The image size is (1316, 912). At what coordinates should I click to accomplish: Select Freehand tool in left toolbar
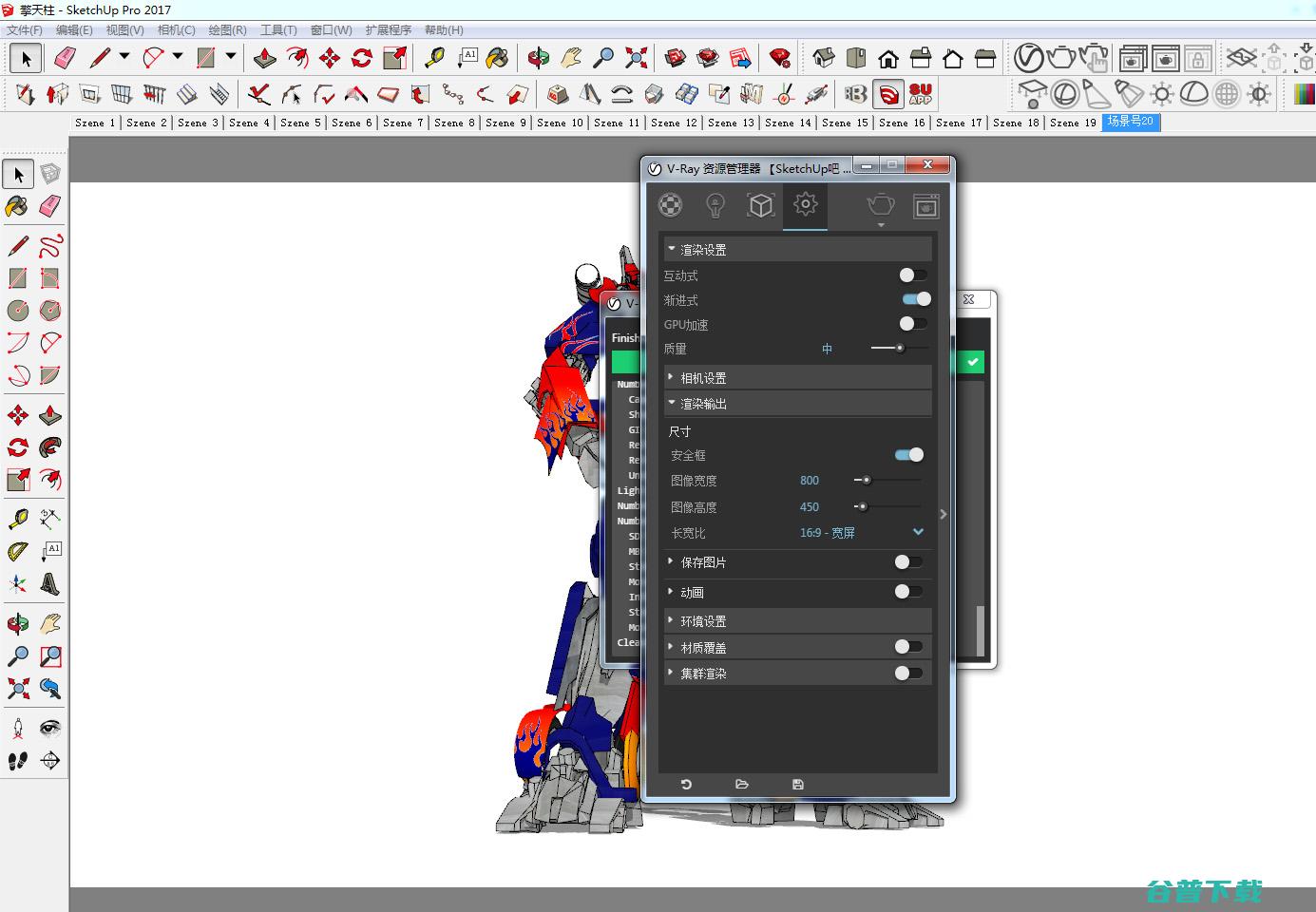tap(50, 246)
